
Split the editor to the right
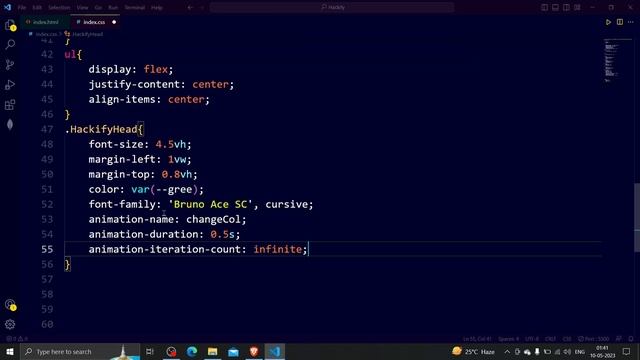(620, 22)
